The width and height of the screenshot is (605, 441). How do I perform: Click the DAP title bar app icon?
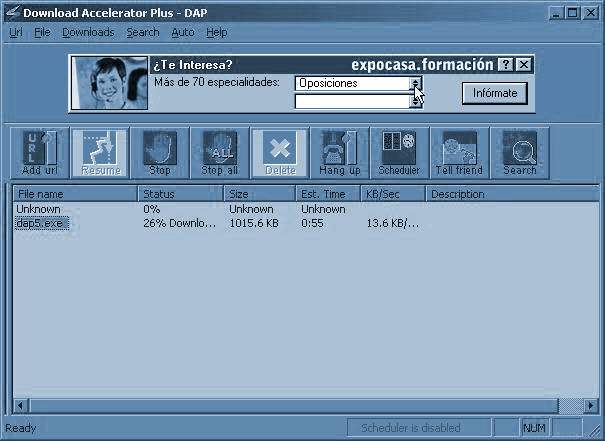[x=12, y=12]
